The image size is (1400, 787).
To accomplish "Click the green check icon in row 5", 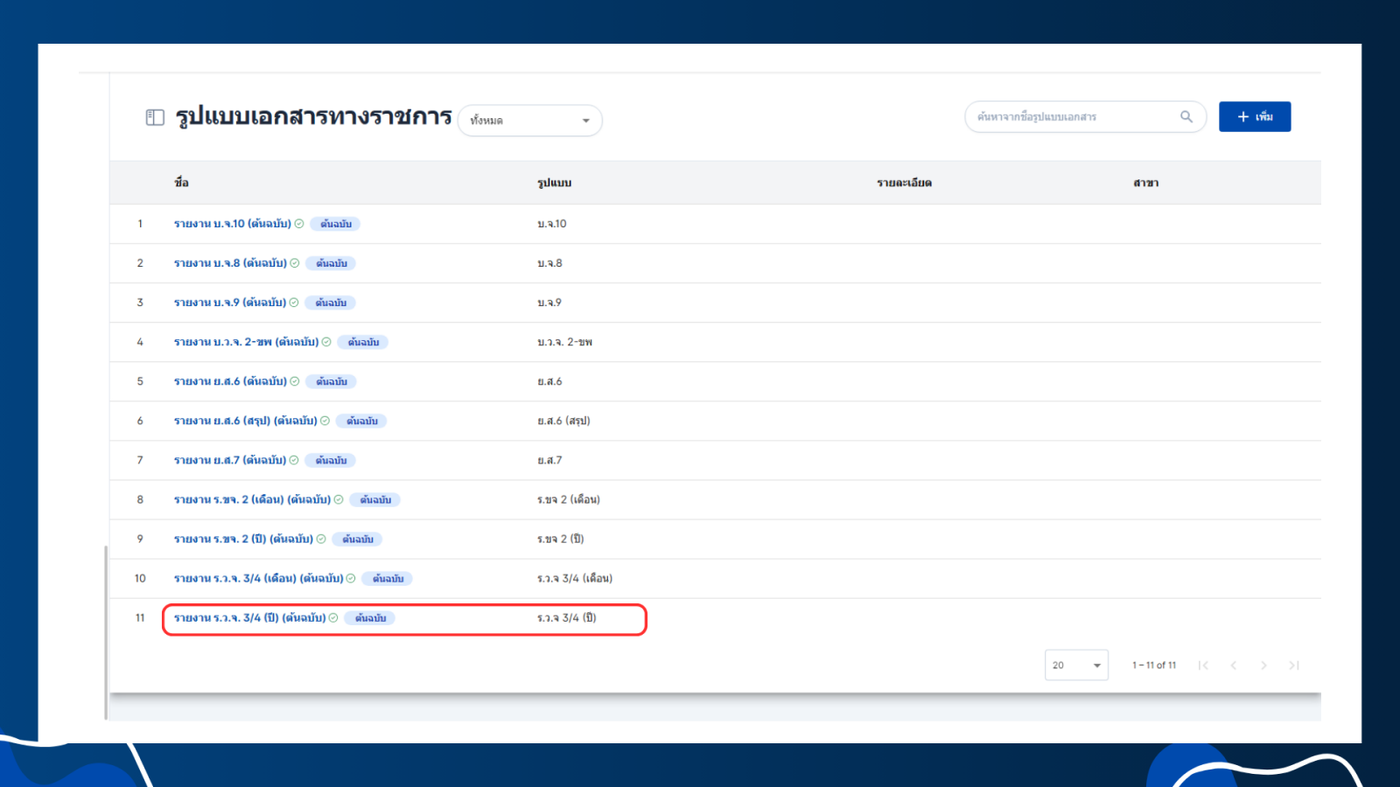I will (x=295, y=381).
